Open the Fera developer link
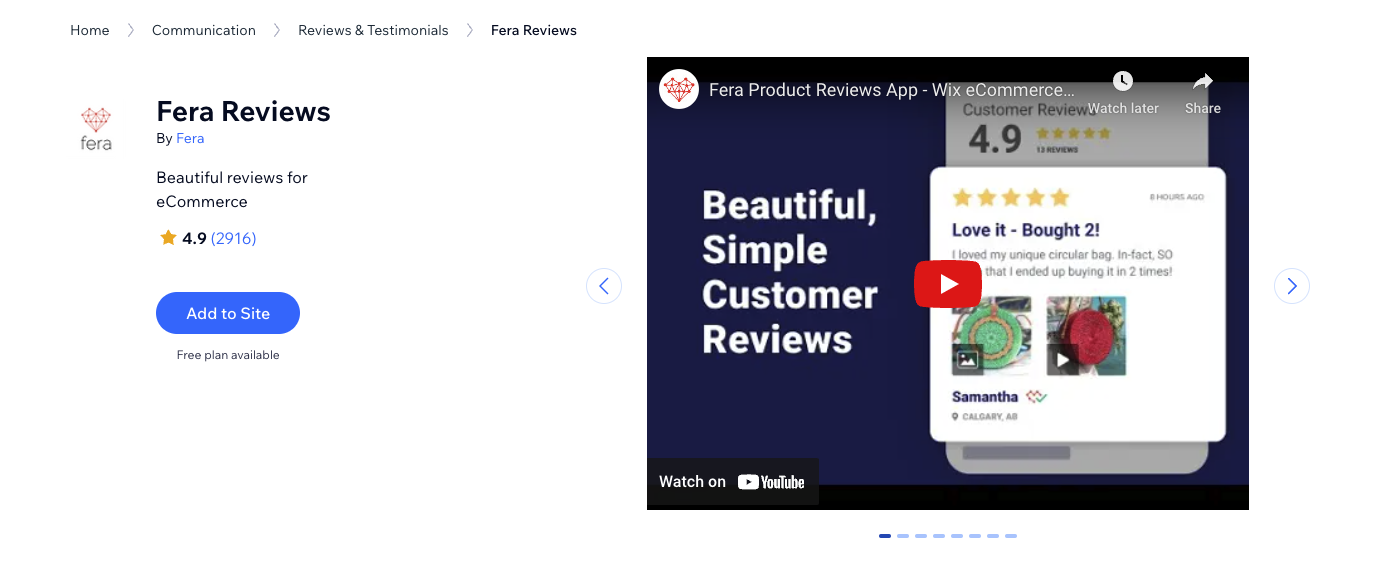This screenshot has height=570, width=1400. point(190,139)
